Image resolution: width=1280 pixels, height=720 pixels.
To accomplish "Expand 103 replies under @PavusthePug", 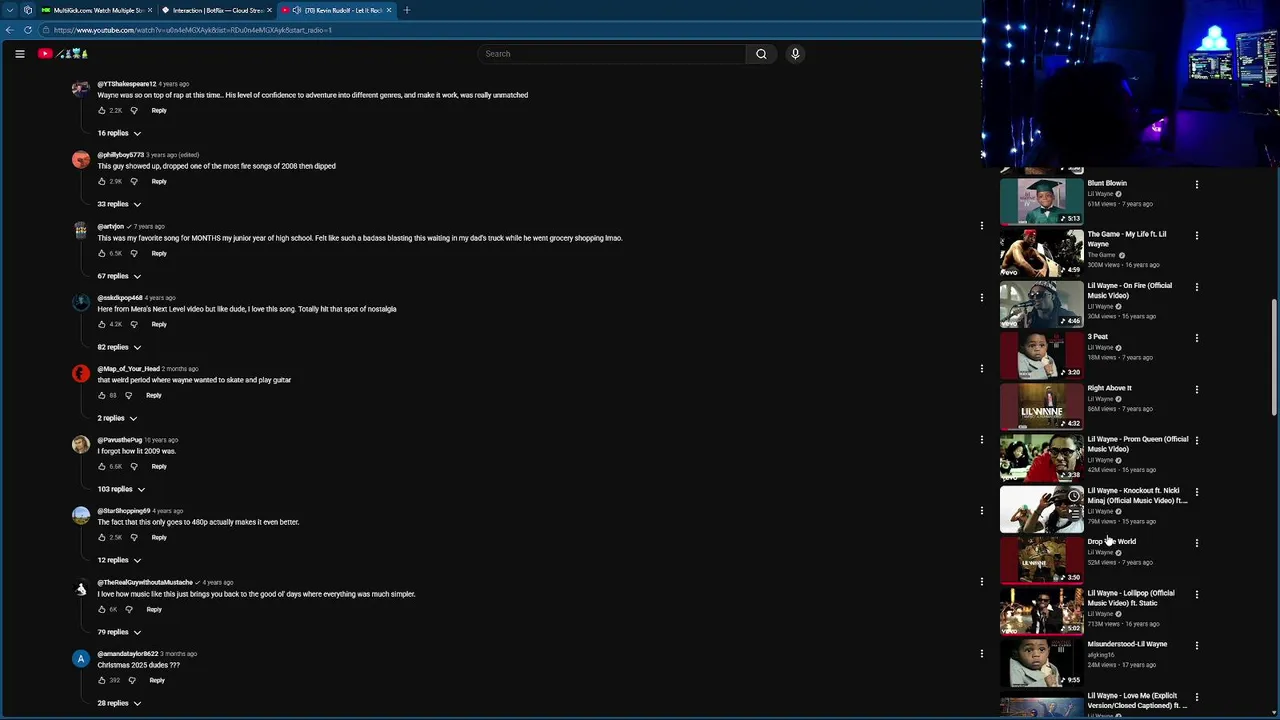I will point(121,489).
